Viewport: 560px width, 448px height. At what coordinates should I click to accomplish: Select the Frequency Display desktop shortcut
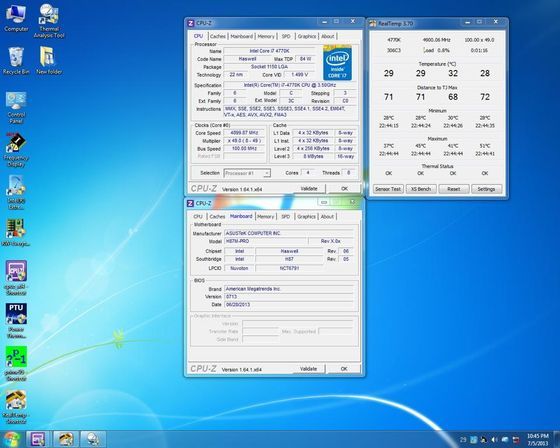(16, 150)
